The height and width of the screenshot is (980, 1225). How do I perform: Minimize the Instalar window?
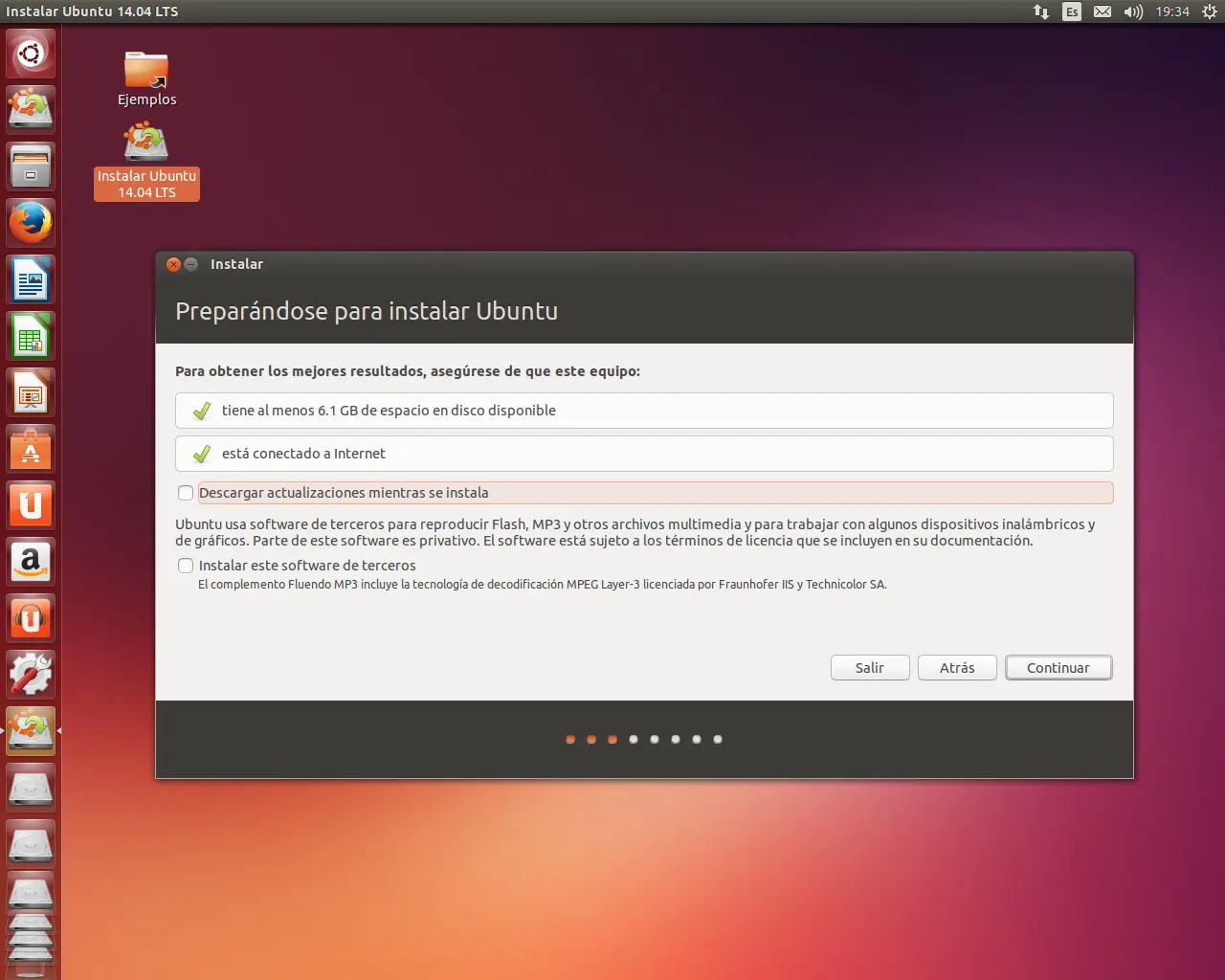tap(191, 264)
